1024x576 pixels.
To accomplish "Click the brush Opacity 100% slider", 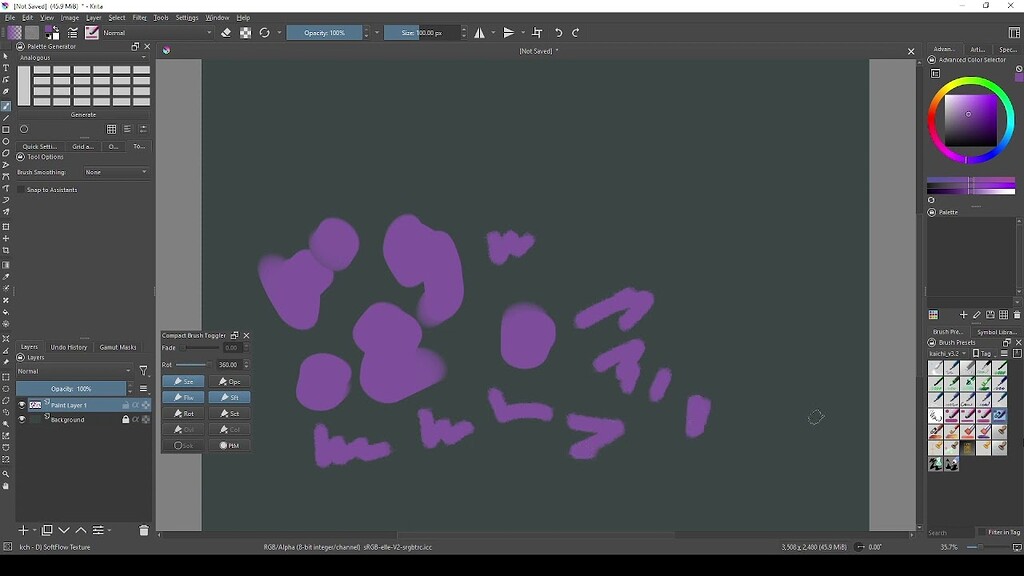I will (324, 33).
